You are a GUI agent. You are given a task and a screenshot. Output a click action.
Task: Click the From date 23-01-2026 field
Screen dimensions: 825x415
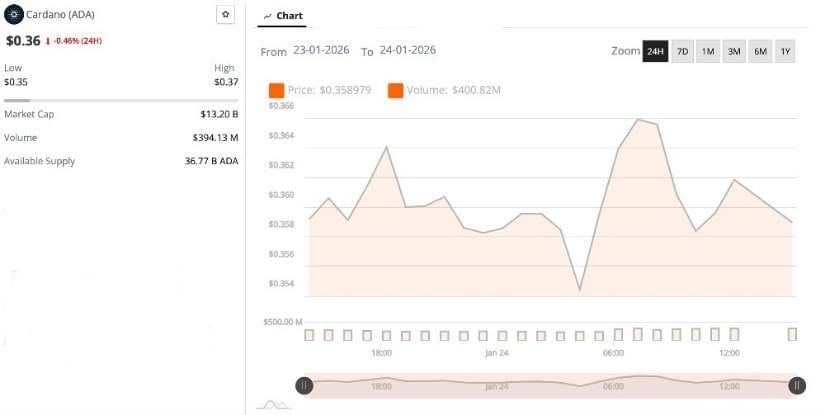(x=321, y=50)
